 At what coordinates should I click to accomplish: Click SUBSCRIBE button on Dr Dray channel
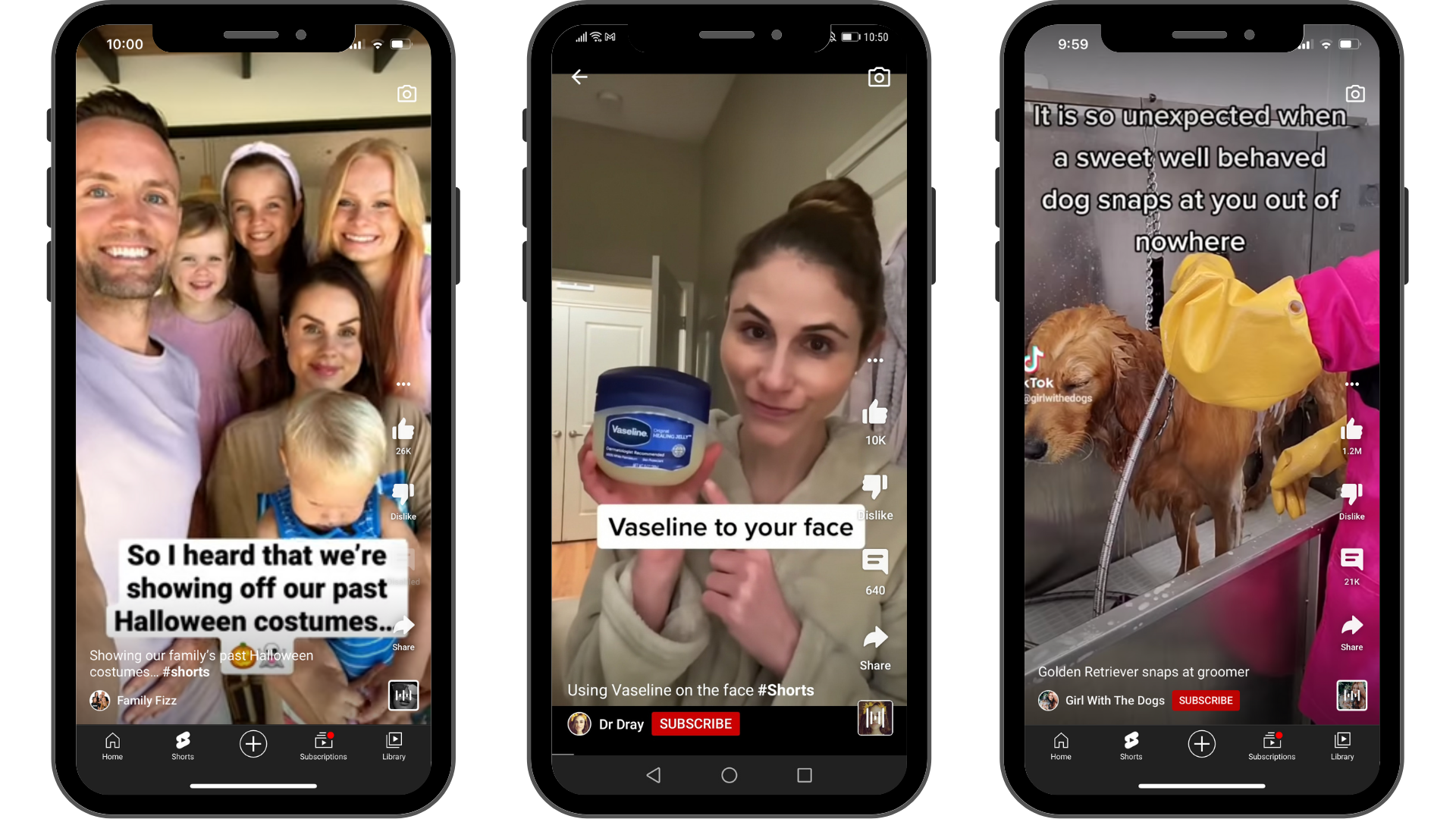(696, 723)
